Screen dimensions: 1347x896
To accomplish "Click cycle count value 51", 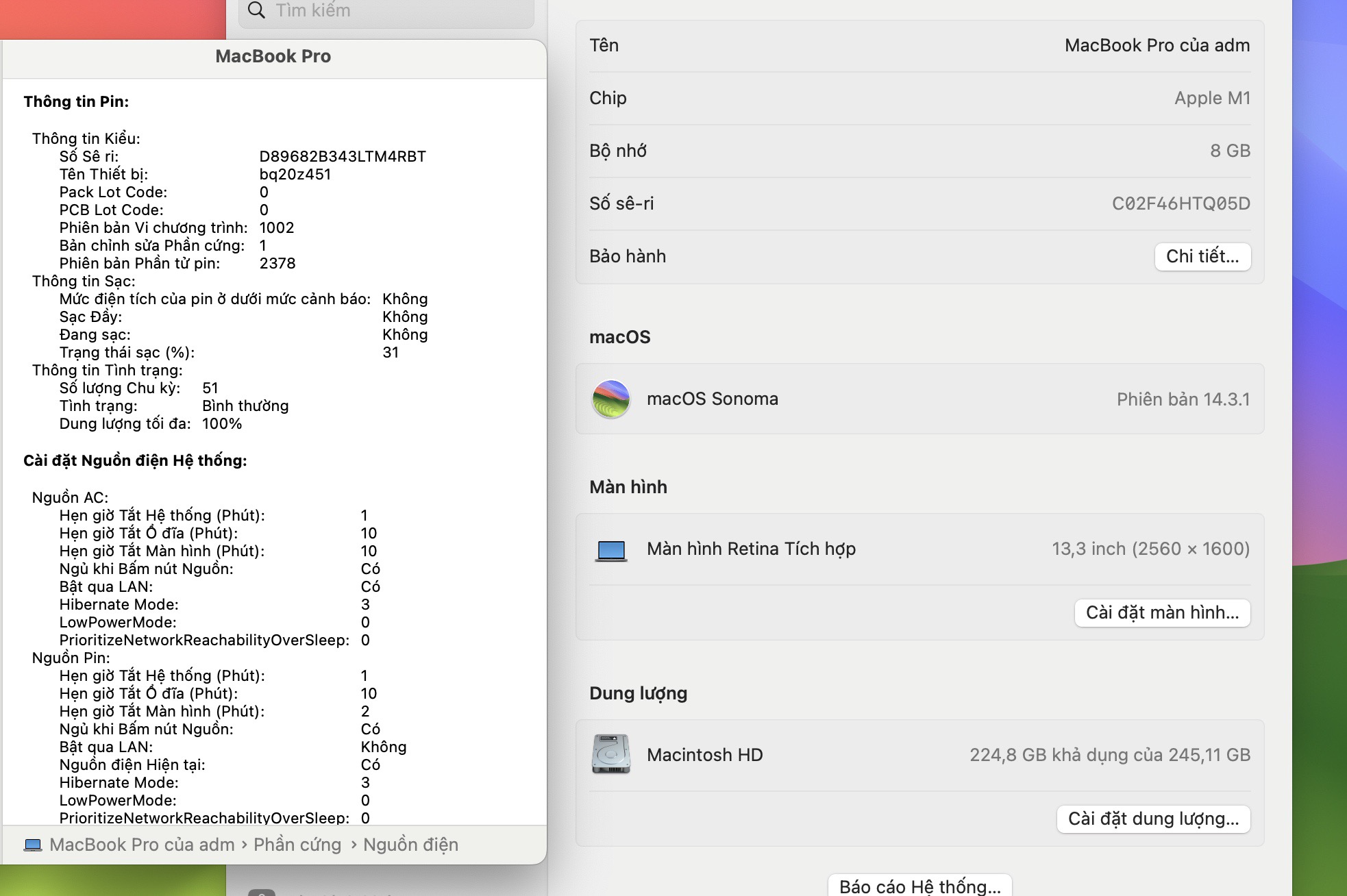I will pos(210,388).
